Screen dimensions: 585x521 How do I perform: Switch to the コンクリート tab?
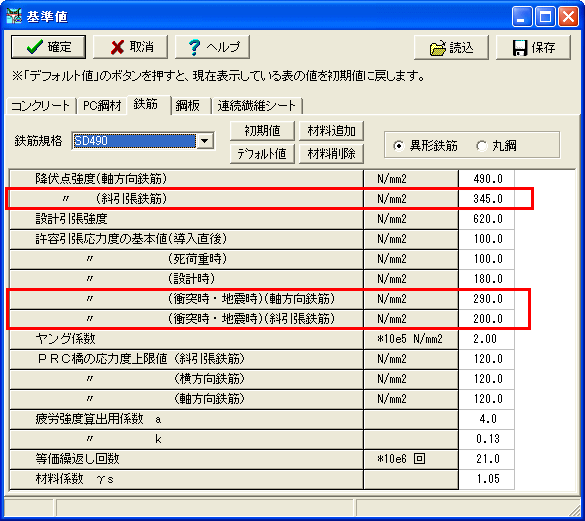(40, 106)
